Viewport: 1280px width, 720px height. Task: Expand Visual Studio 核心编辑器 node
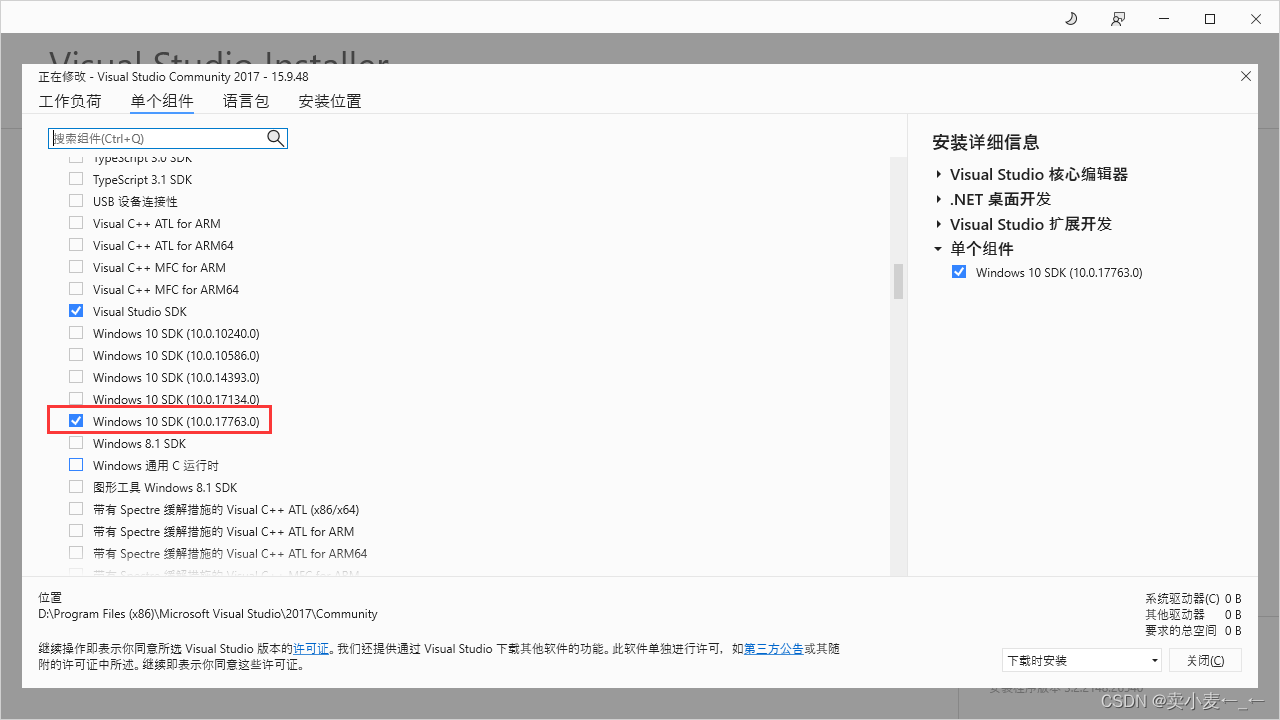point(939,175)
